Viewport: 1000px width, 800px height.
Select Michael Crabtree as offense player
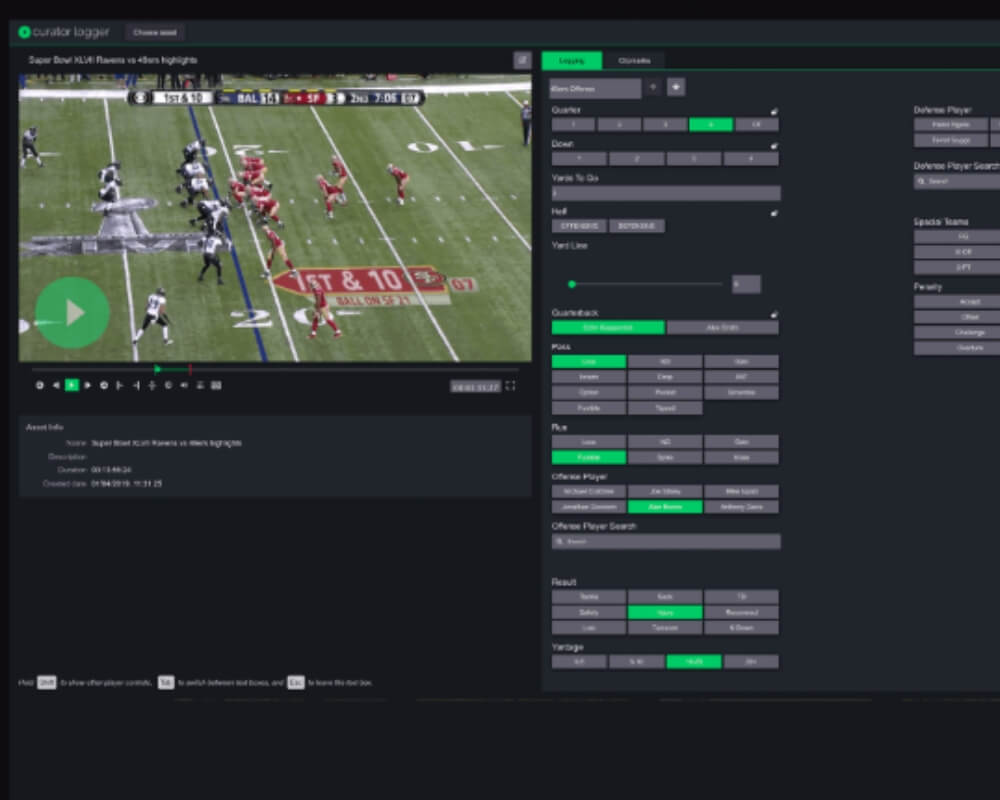pyautogui.click(x=589, y=492)
